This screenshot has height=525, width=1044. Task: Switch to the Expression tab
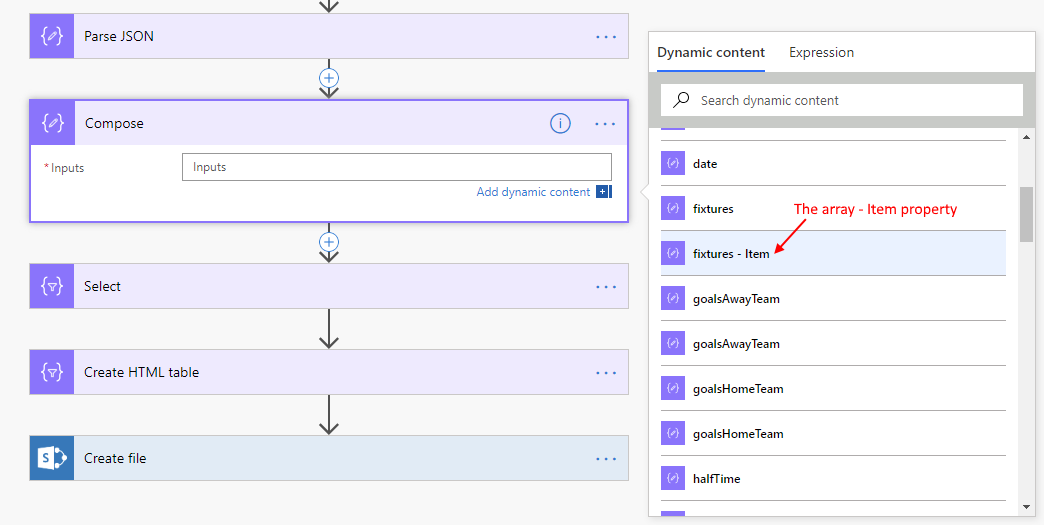click(821, 52)
